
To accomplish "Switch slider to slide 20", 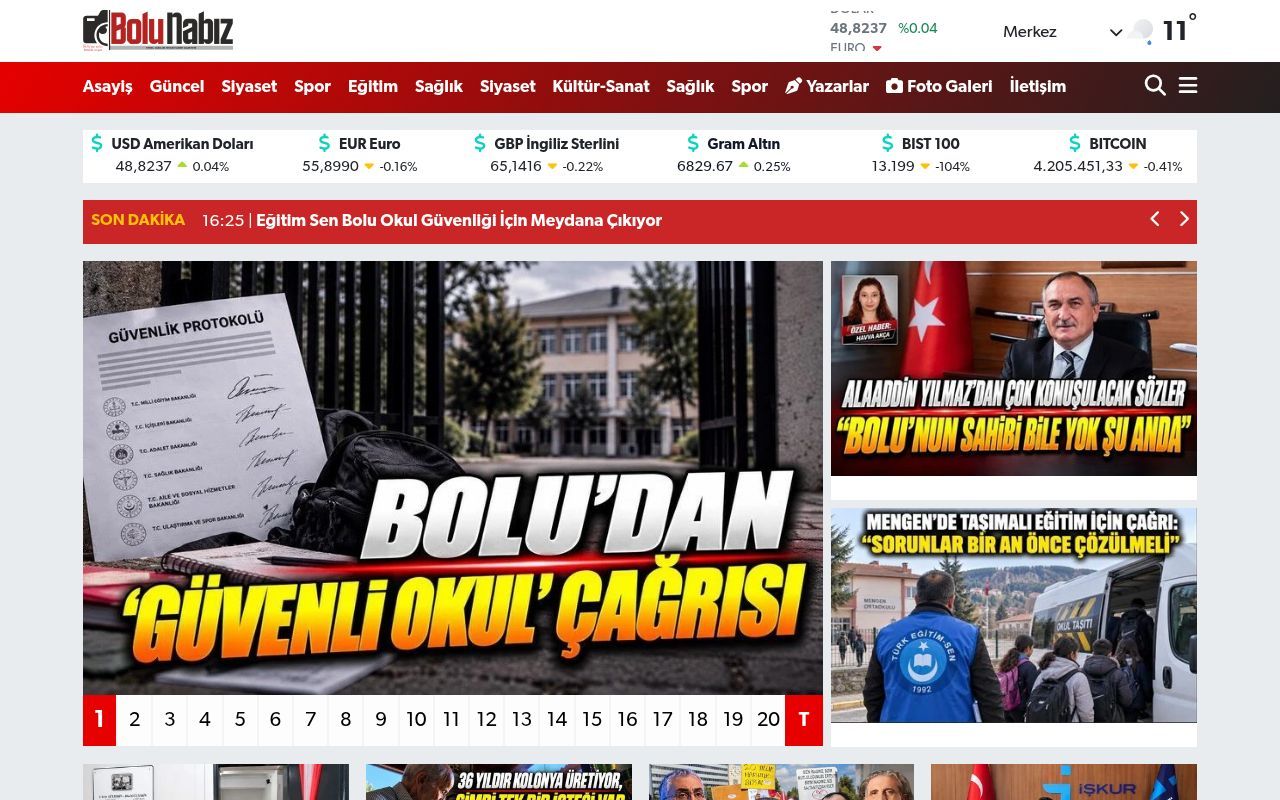I will tap(768, 719).
